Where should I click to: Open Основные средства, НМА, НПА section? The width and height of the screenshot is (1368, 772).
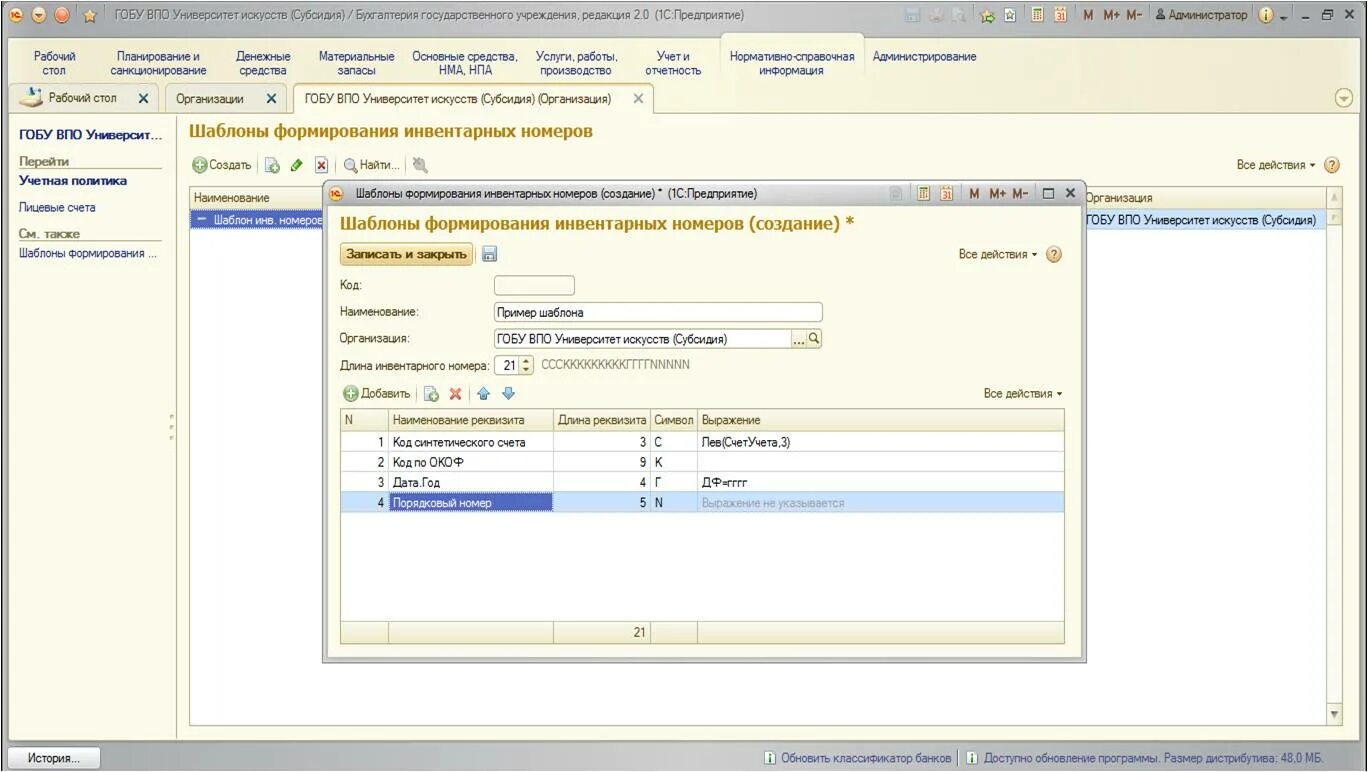[465, 64]
